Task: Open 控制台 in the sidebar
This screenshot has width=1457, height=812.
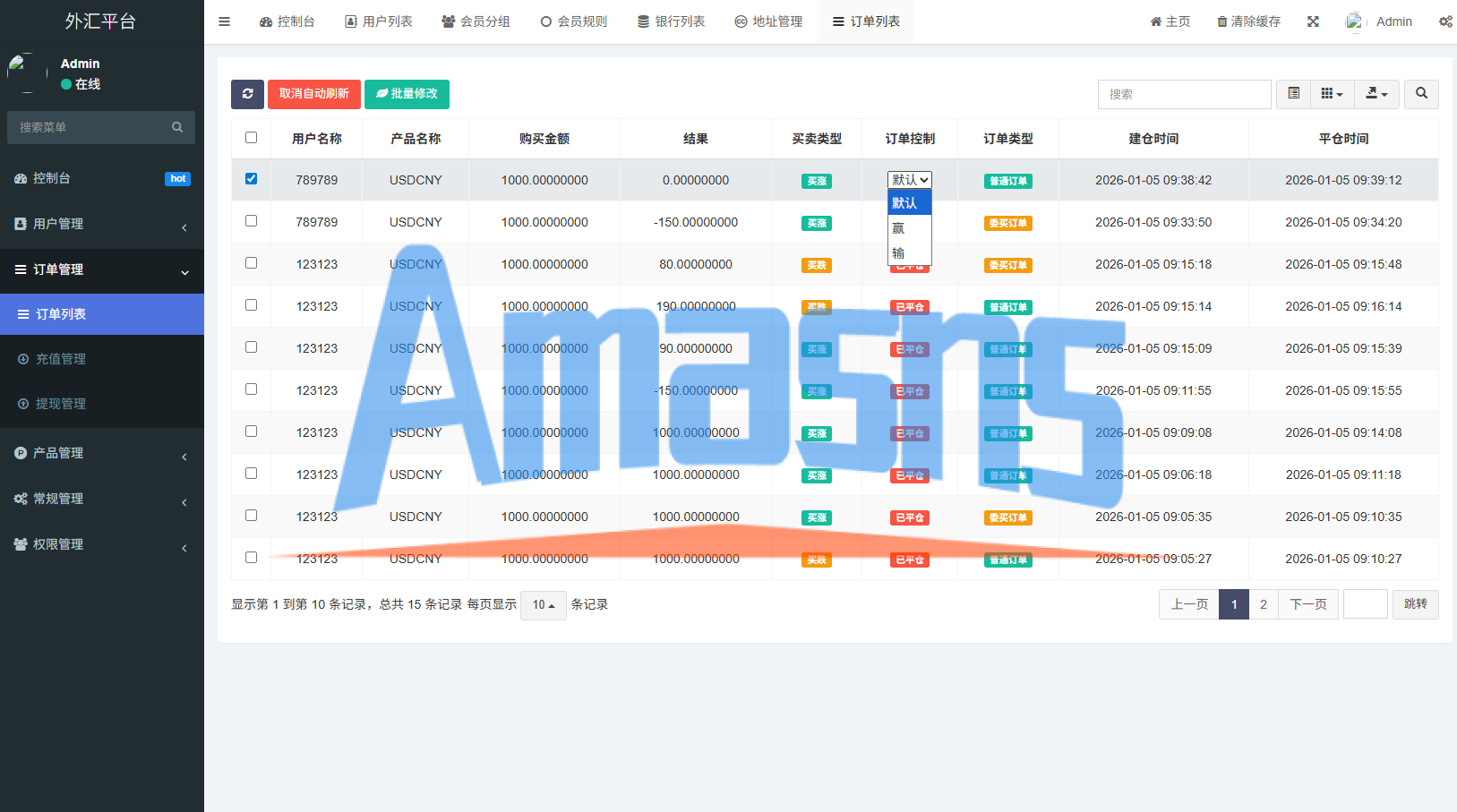Action: coord(102,178)
